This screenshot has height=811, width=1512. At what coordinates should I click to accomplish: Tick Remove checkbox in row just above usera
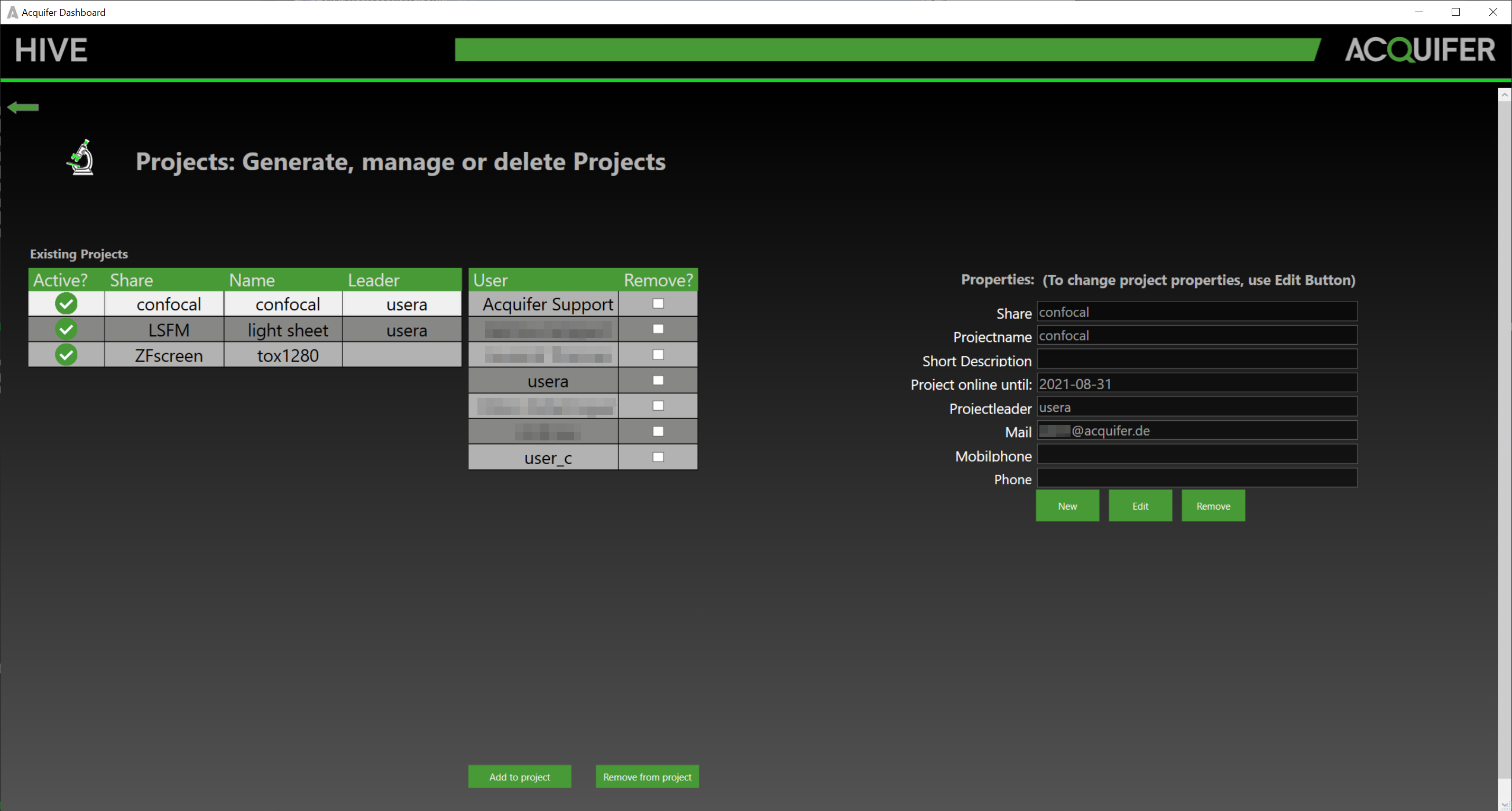[658, 354]
